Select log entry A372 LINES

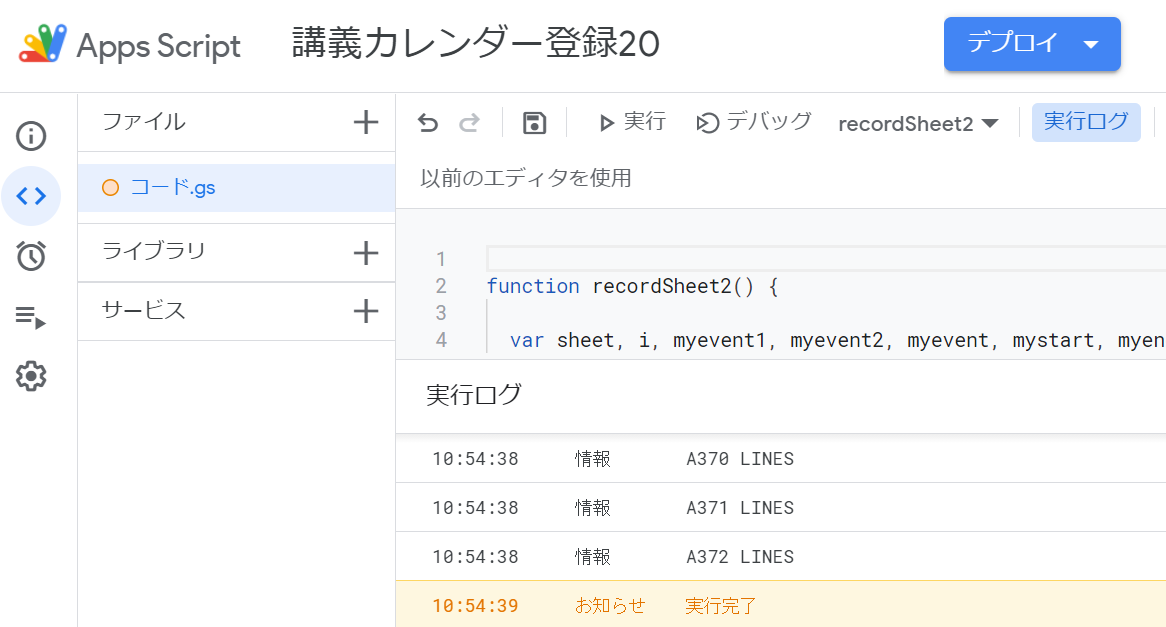(x=781, y=557)
